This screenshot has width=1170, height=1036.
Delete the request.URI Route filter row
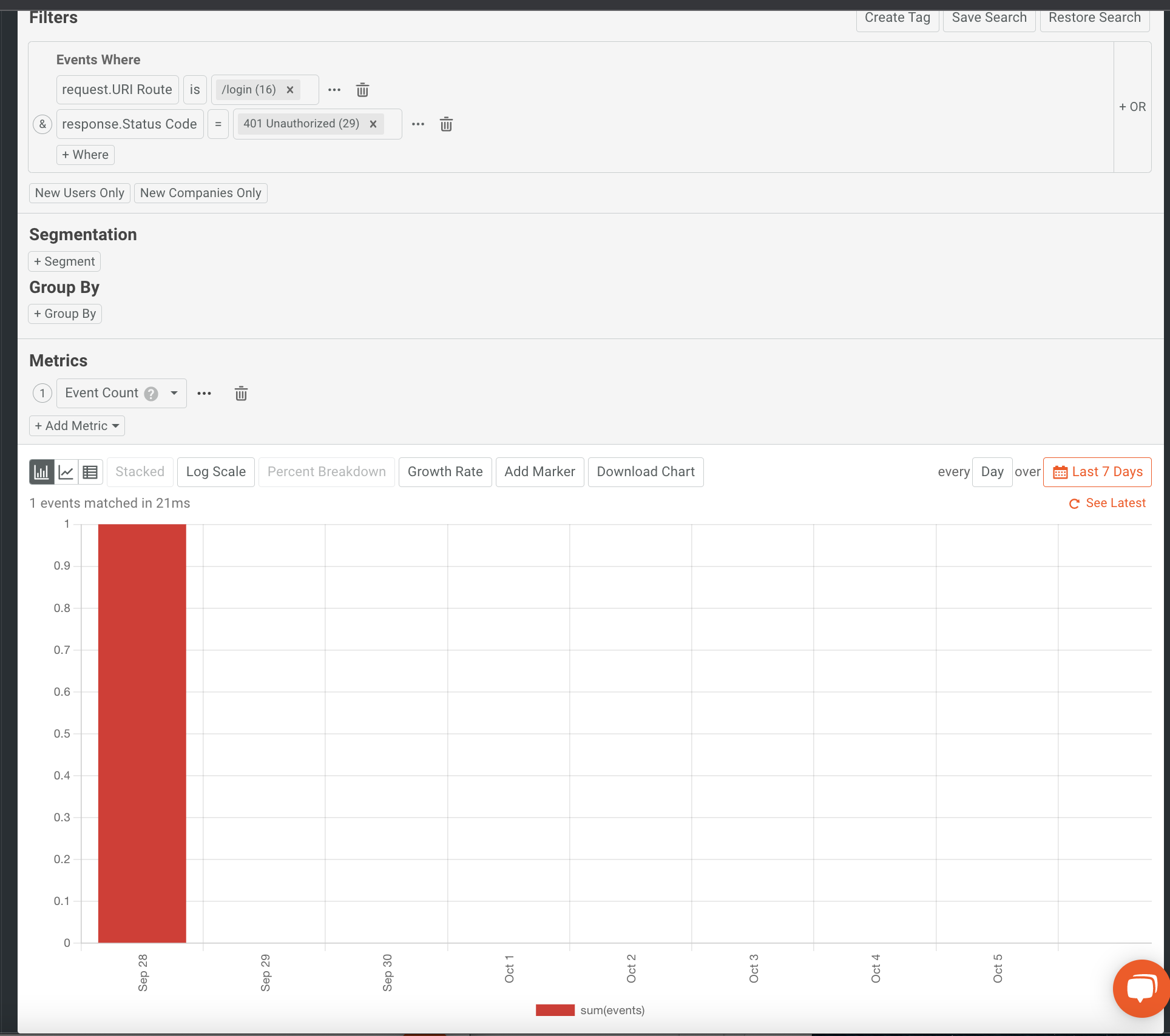click(x=362, y=90)
